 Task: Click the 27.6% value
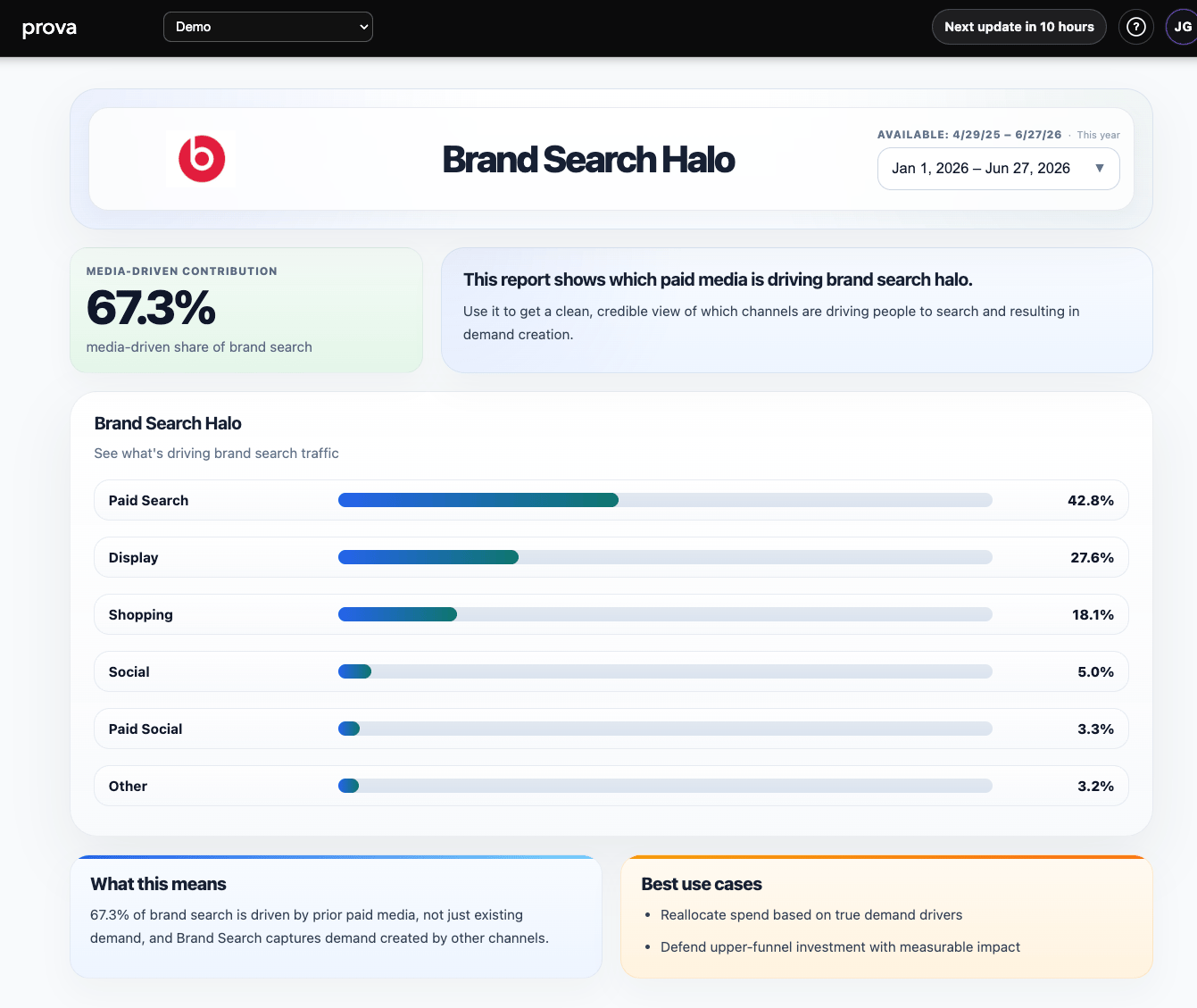(x=1092, y=558)
